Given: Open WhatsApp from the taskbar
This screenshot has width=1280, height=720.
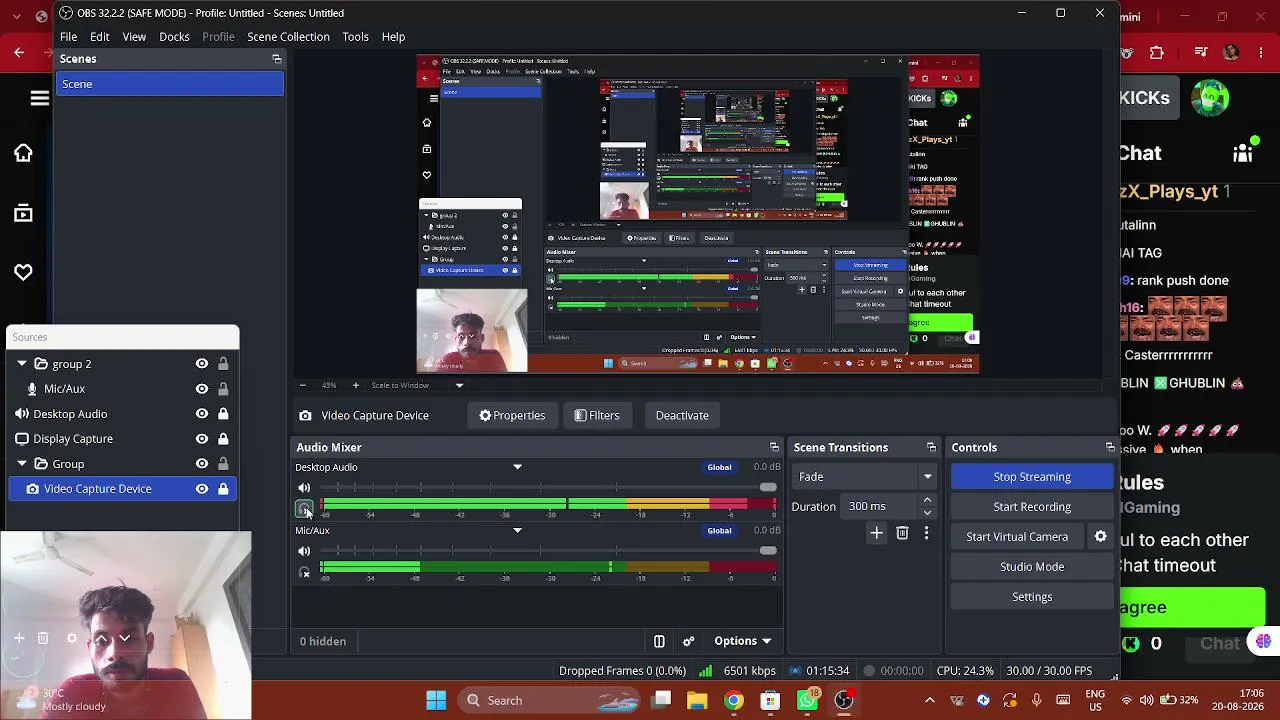Looking at the screenshot, I should [807, 700].
